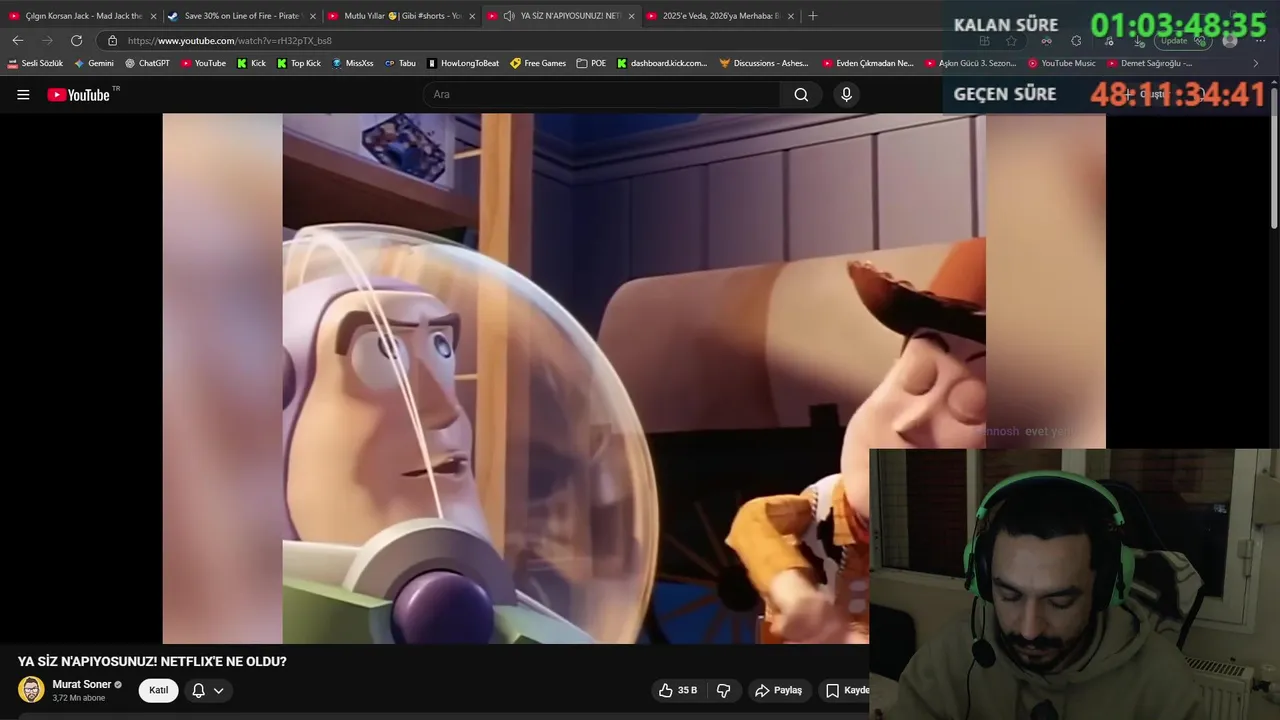Open the Top Kick bookmark
This screenshot has width=1280, height=720.
[x=299, y=63]
